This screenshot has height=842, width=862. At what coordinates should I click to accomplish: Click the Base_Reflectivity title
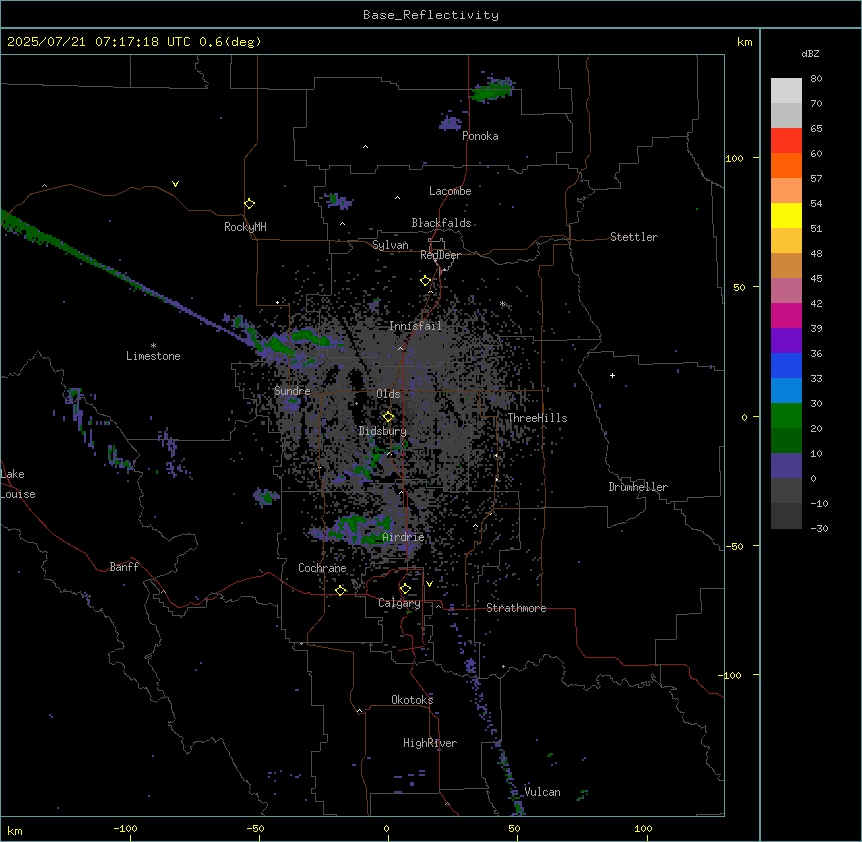(431, 15)
